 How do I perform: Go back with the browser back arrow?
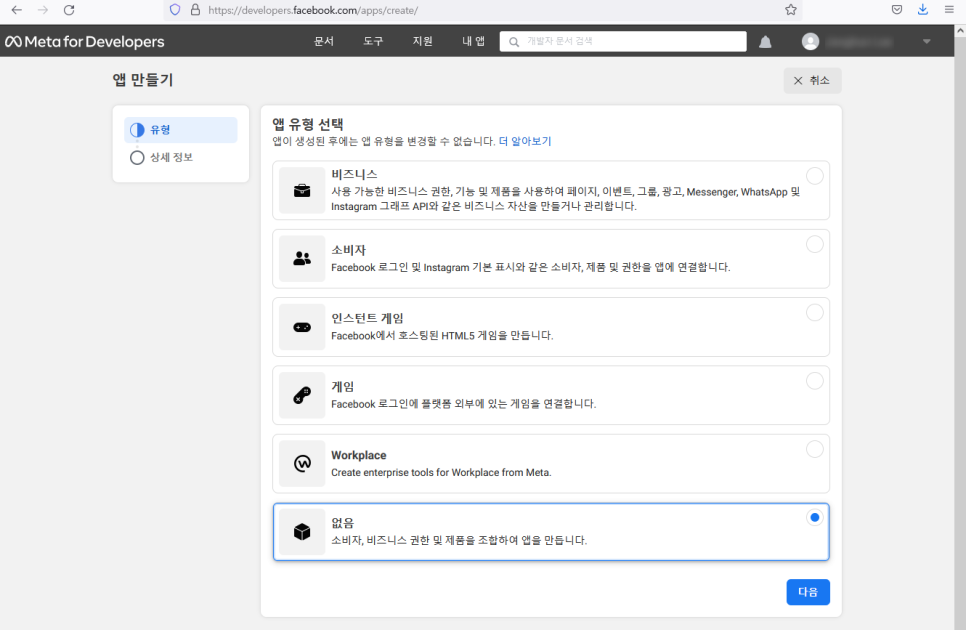click(x=17, y=10)
